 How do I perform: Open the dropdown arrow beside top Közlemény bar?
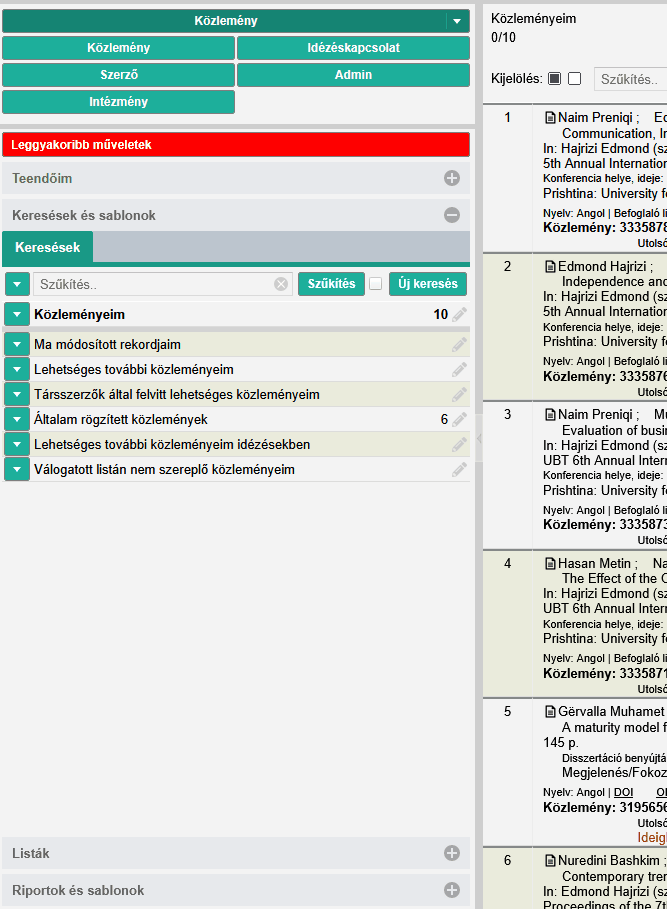[457, 21]
